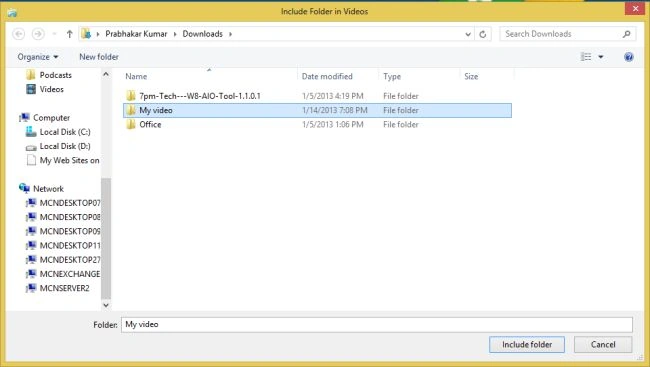The width and height of the screenshot is (650, 367).
Task: Open Local Disk (D:)
Action: [x=65, y=146]
